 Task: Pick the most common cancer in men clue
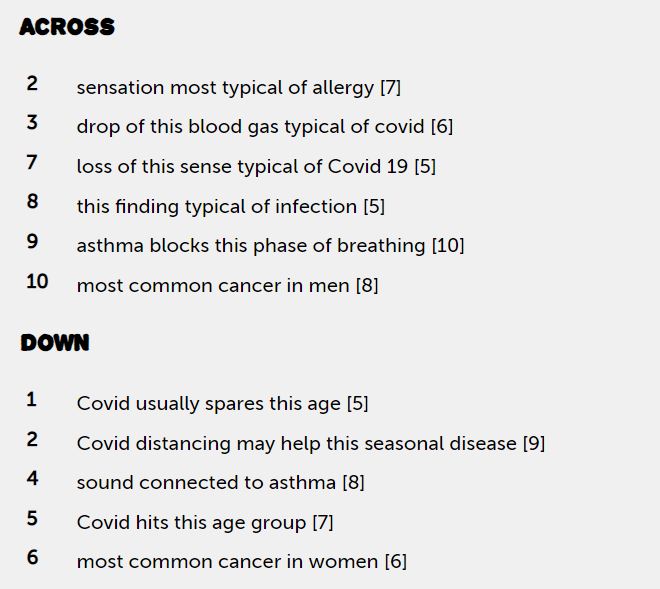tap(227, 285)
